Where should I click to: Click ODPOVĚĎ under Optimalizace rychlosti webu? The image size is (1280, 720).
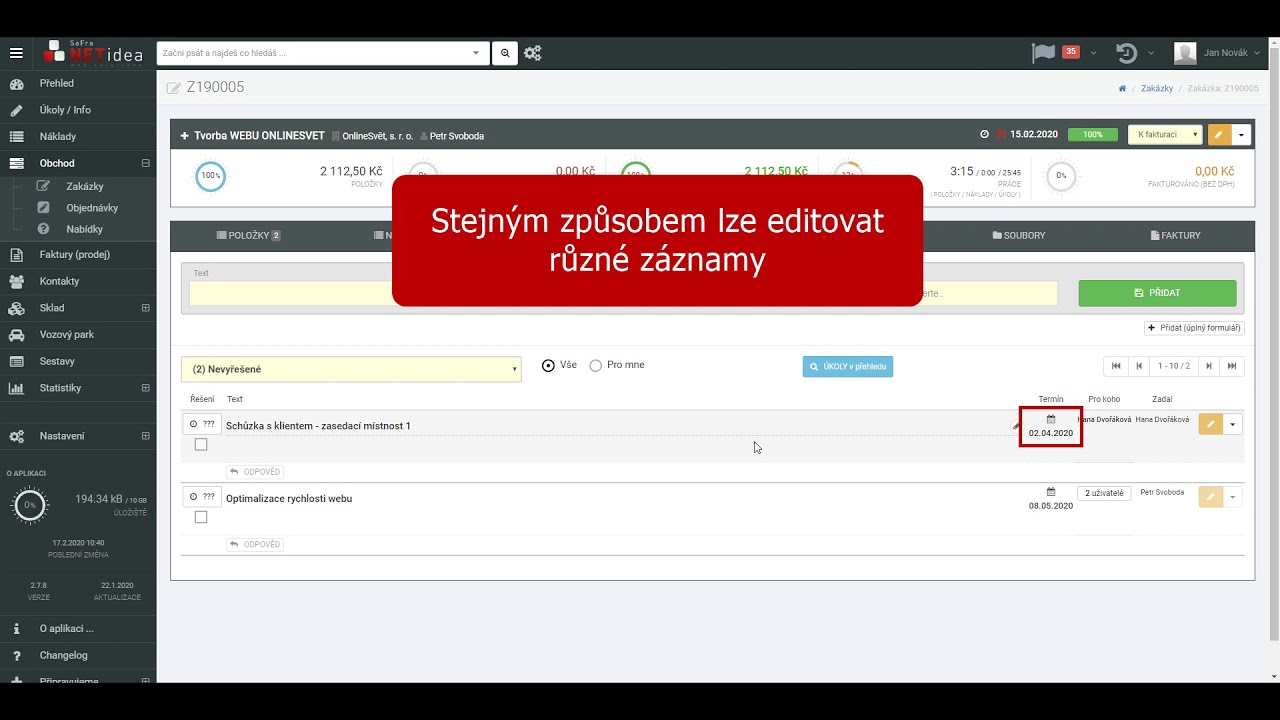point(254,545)
